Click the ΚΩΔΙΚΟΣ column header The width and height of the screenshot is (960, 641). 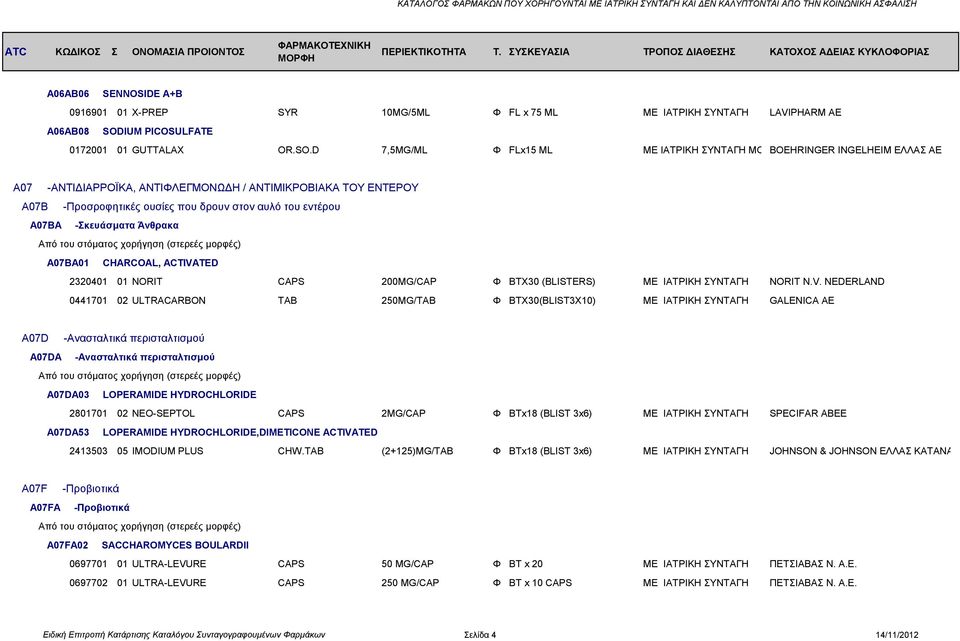[78, 51]
